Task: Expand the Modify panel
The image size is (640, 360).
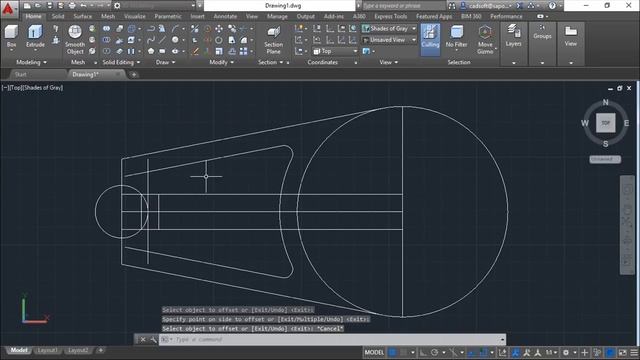Action: tap(222, 62)
